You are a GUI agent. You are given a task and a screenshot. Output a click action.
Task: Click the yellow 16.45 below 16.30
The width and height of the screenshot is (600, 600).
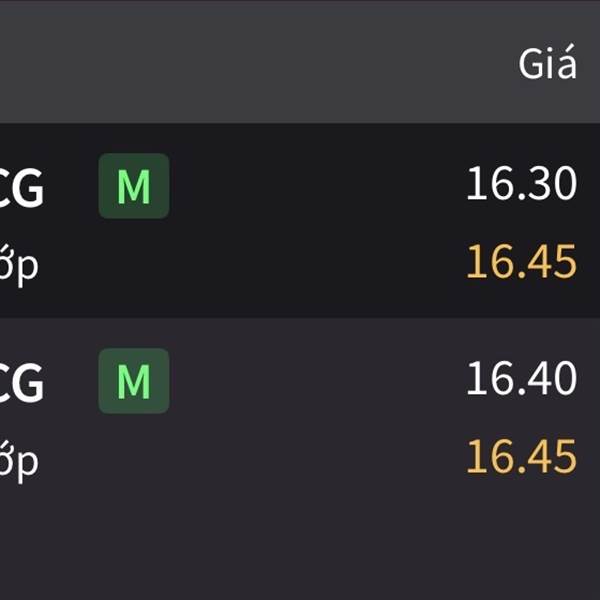521,262
